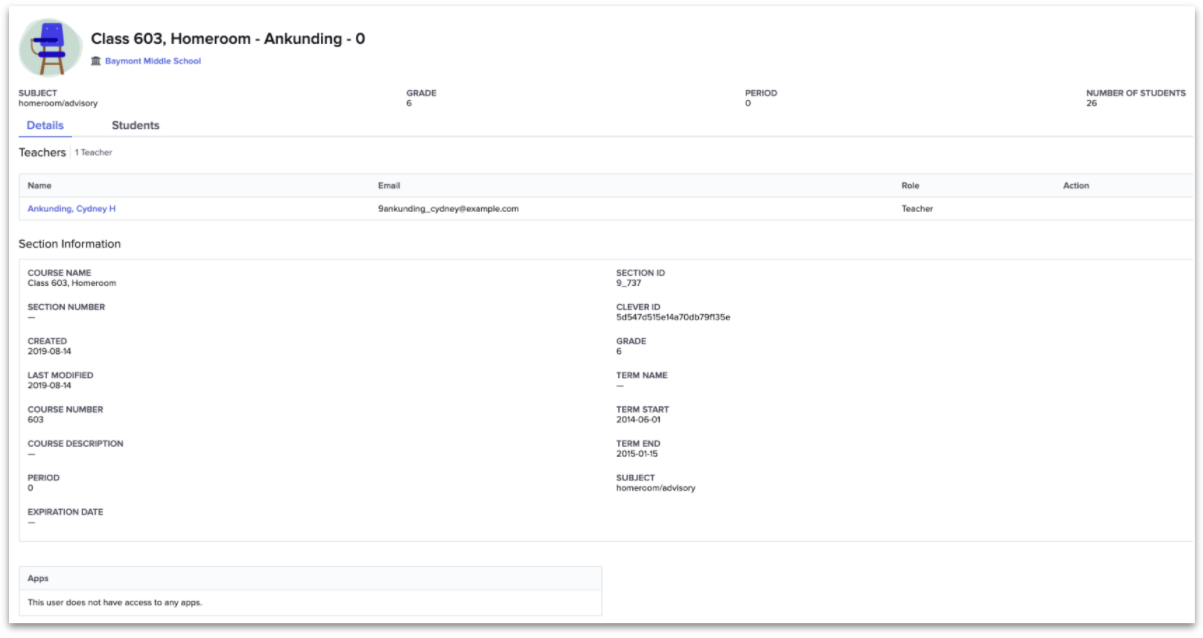Click the Action column header
Screen dimensions: 1203x638
click(x=1078, y=185)
